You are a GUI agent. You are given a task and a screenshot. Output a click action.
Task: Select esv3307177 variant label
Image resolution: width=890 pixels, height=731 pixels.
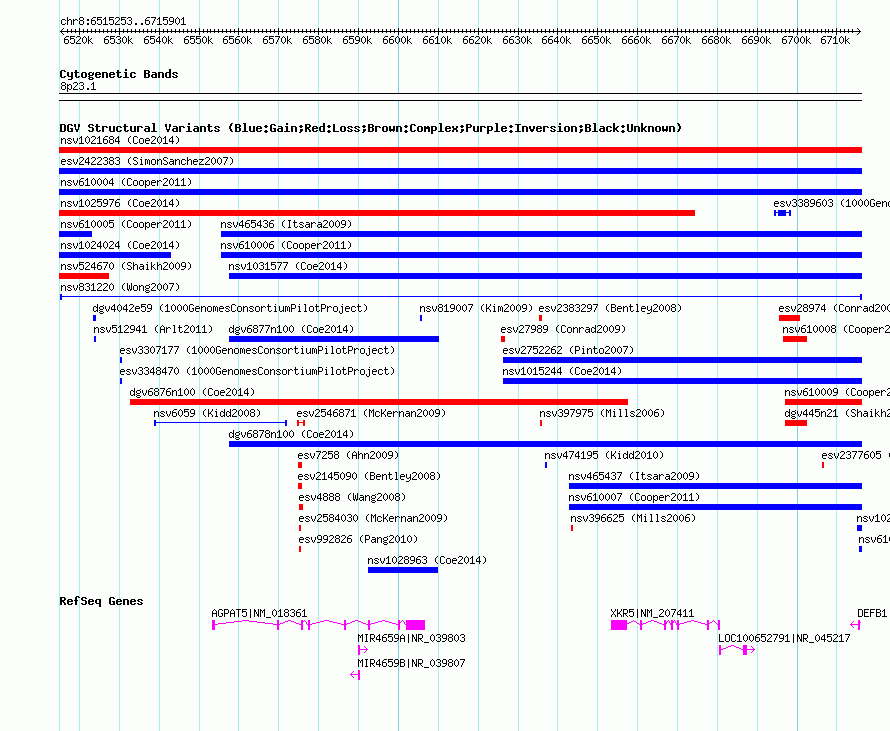[257, 350]
